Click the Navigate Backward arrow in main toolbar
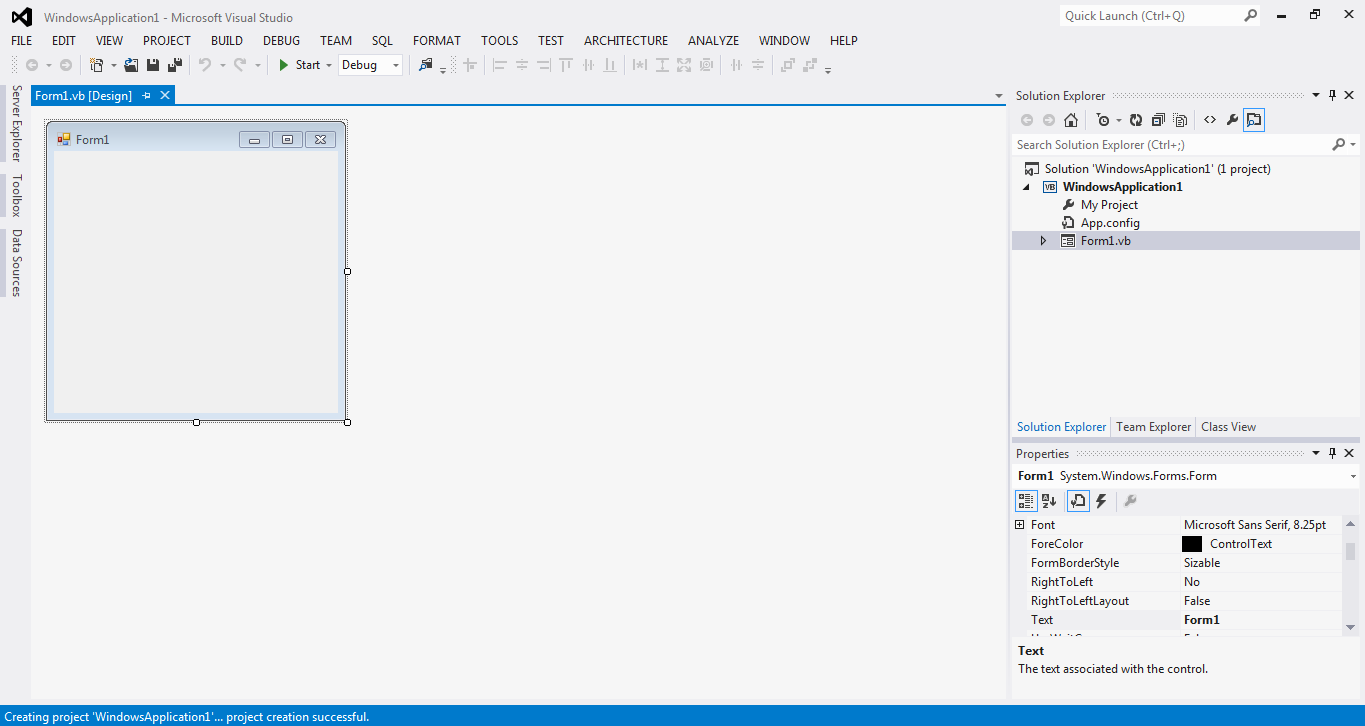Screen dimensions: 1365x726 click(32, 65)
